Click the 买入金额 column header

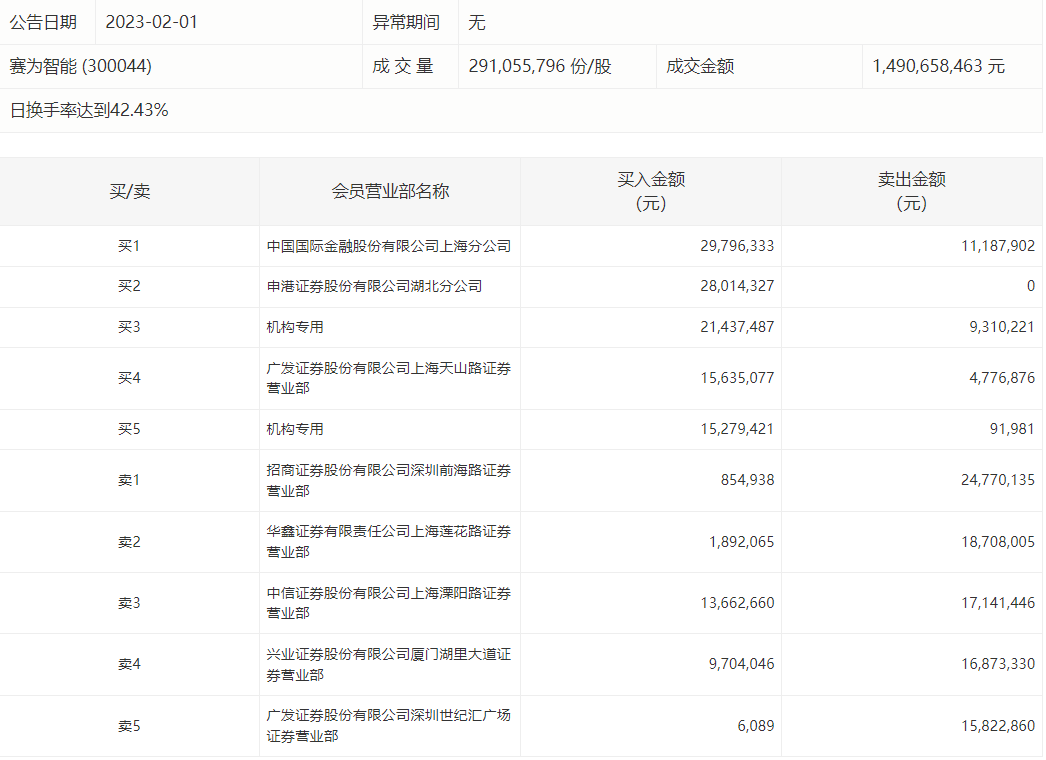pos(651,191)
